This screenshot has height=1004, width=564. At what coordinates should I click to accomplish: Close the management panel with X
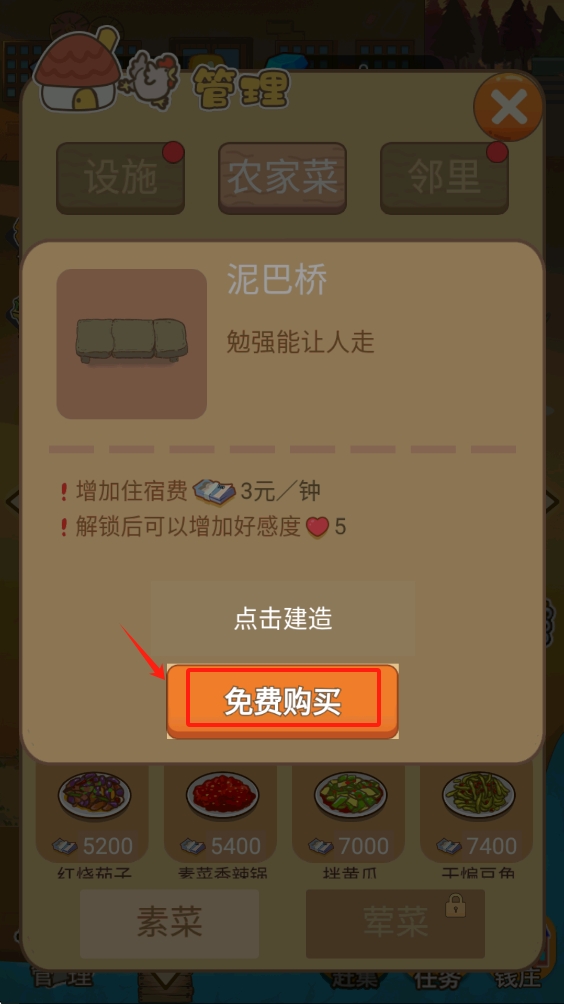pyautogui.click(x=508, y=107)
